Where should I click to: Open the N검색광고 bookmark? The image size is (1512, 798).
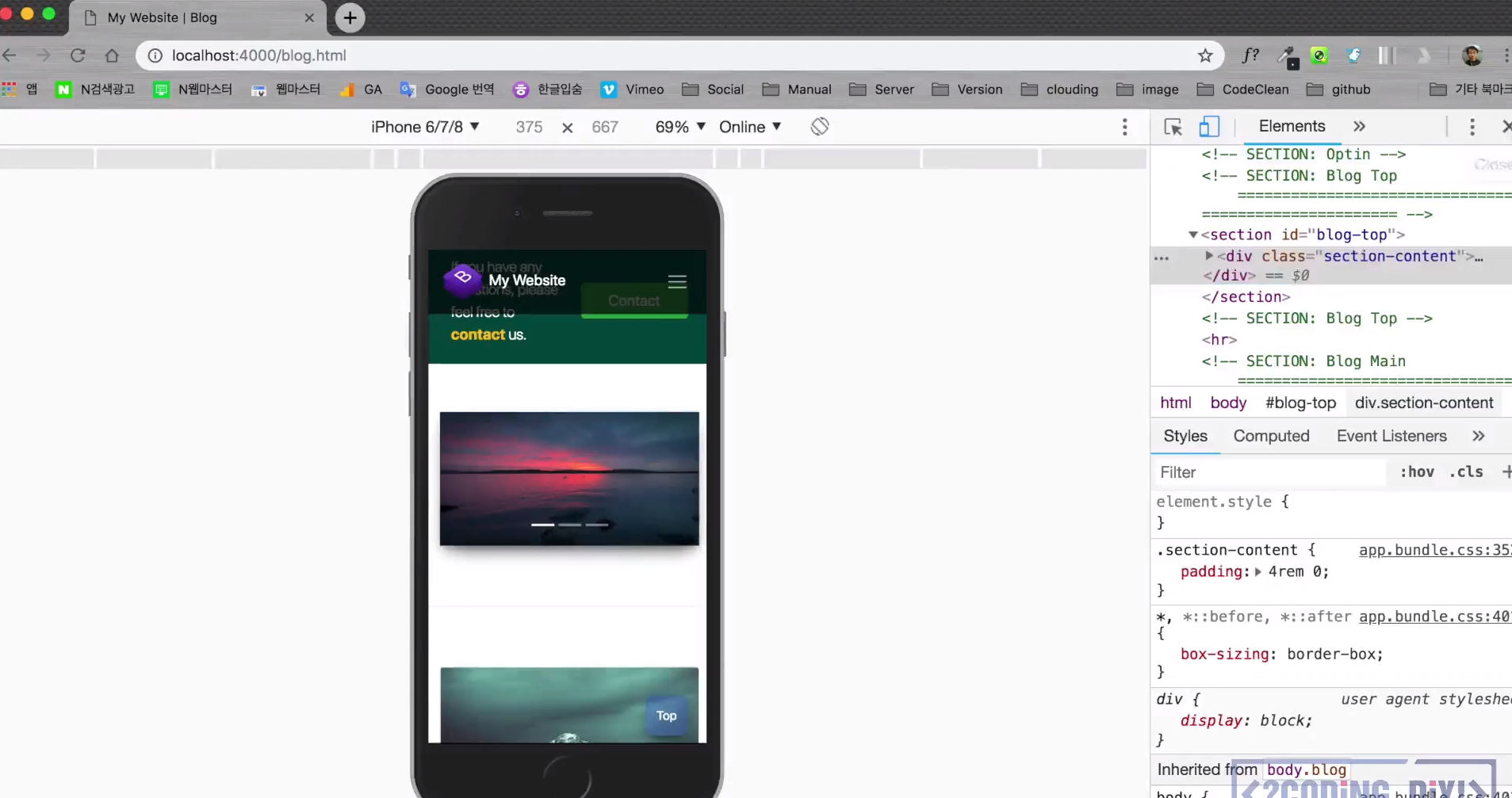point(95,90)
